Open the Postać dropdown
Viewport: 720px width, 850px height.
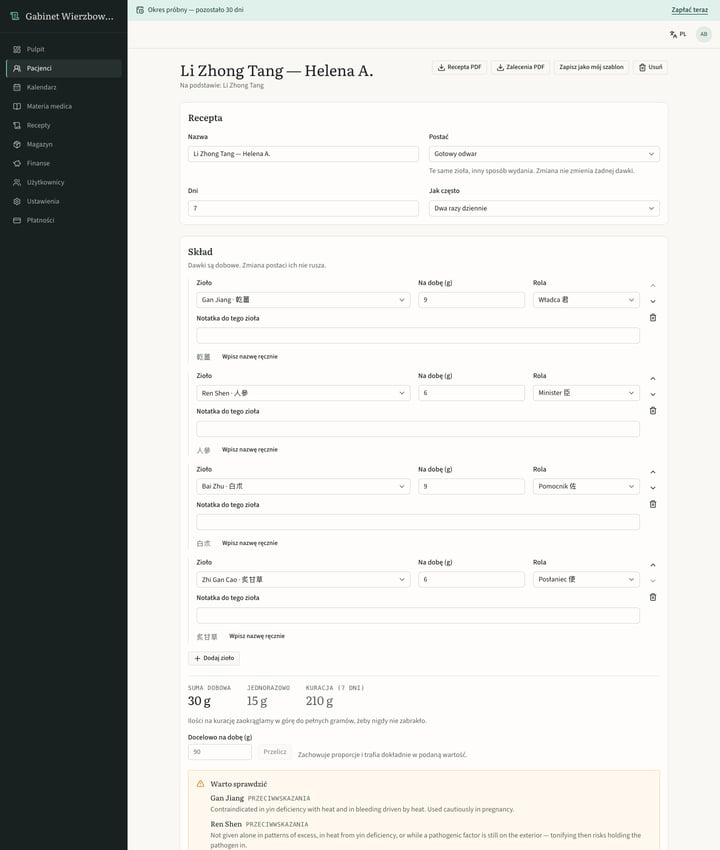tap(544, 154)
